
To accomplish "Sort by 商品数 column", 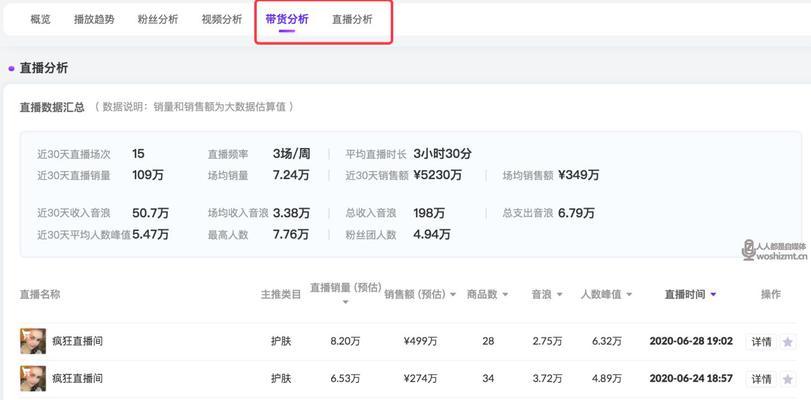I will point(487,294).
